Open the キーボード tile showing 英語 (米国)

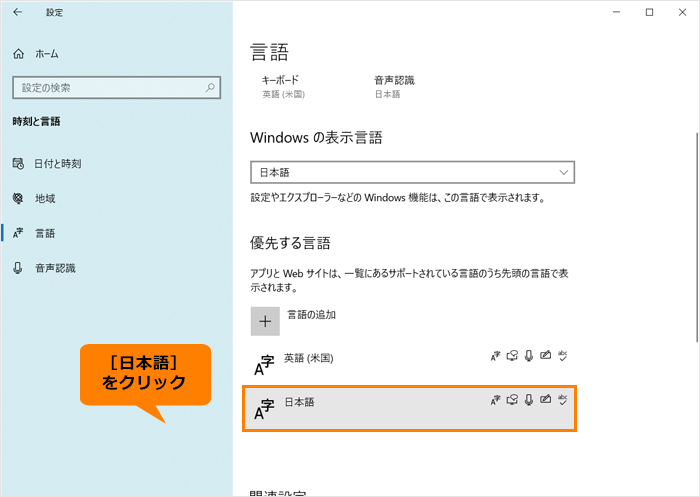pyautogui.click(x=283, y=87)
